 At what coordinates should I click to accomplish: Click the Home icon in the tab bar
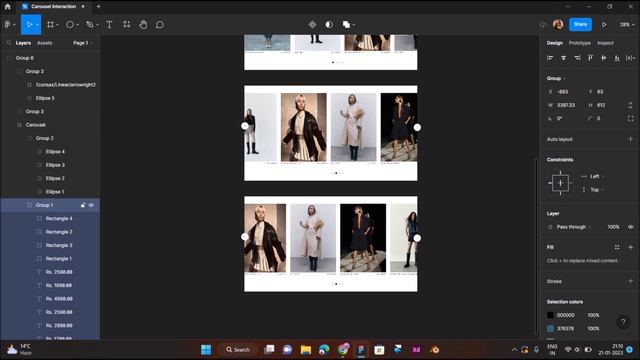pos(7,7)
